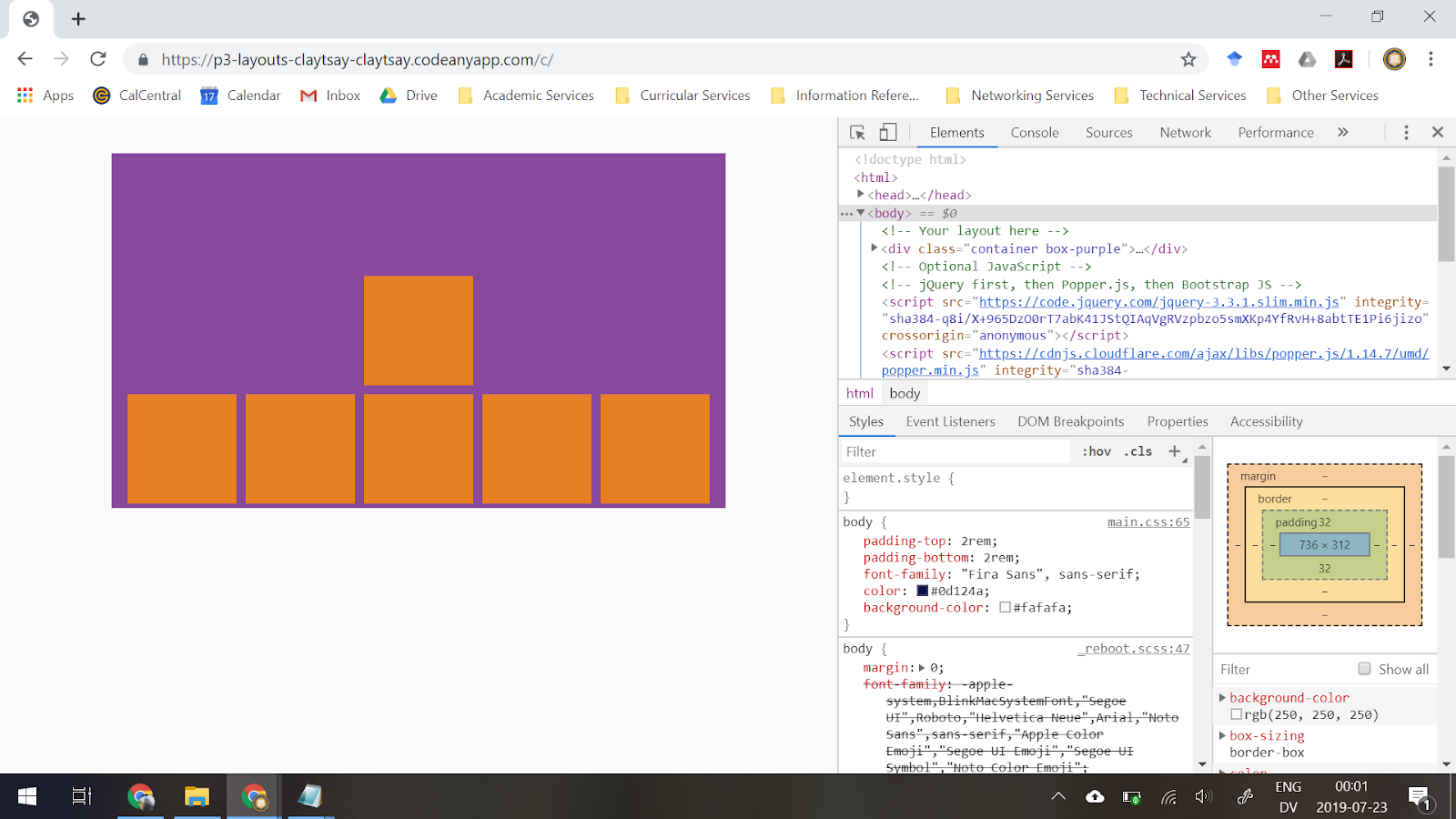Image resolution: width=1456 pixels, height=819 pixels.
Task: Open Other Services bookmark folder
Action: coord(1323,96)
